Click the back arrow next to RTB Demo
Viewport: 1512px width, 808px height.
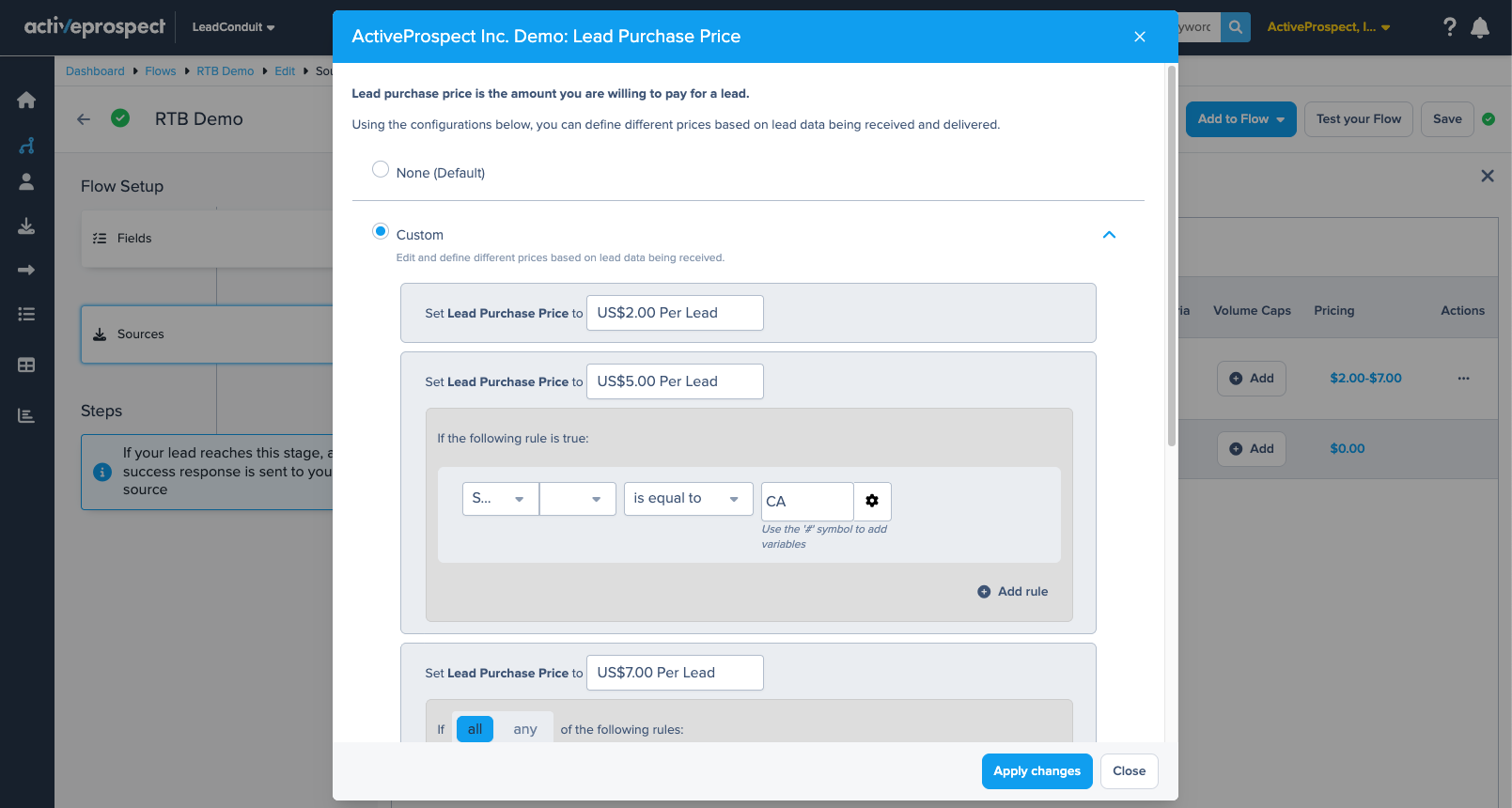pyautogui.click(x=84, y=119)
